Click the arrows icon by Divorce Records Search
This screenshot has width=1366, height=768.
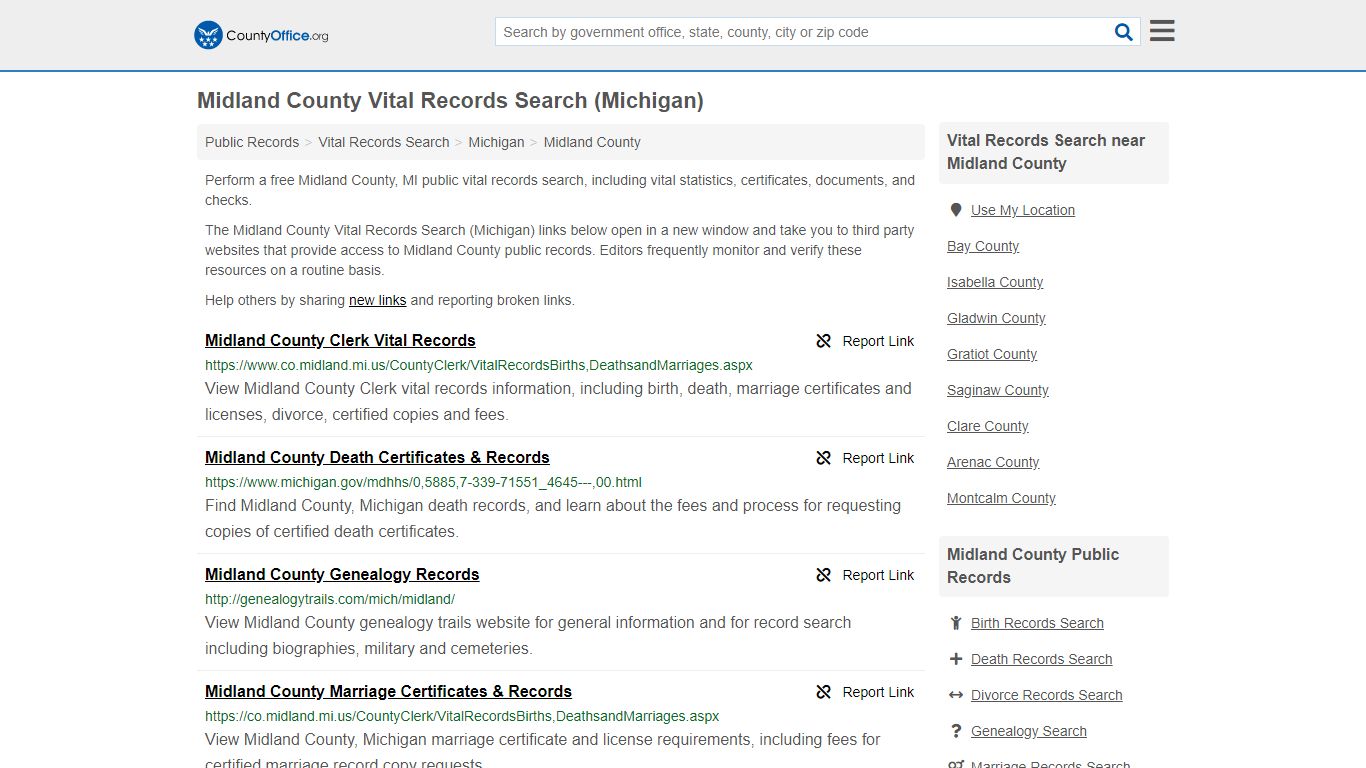click(956, 695)
